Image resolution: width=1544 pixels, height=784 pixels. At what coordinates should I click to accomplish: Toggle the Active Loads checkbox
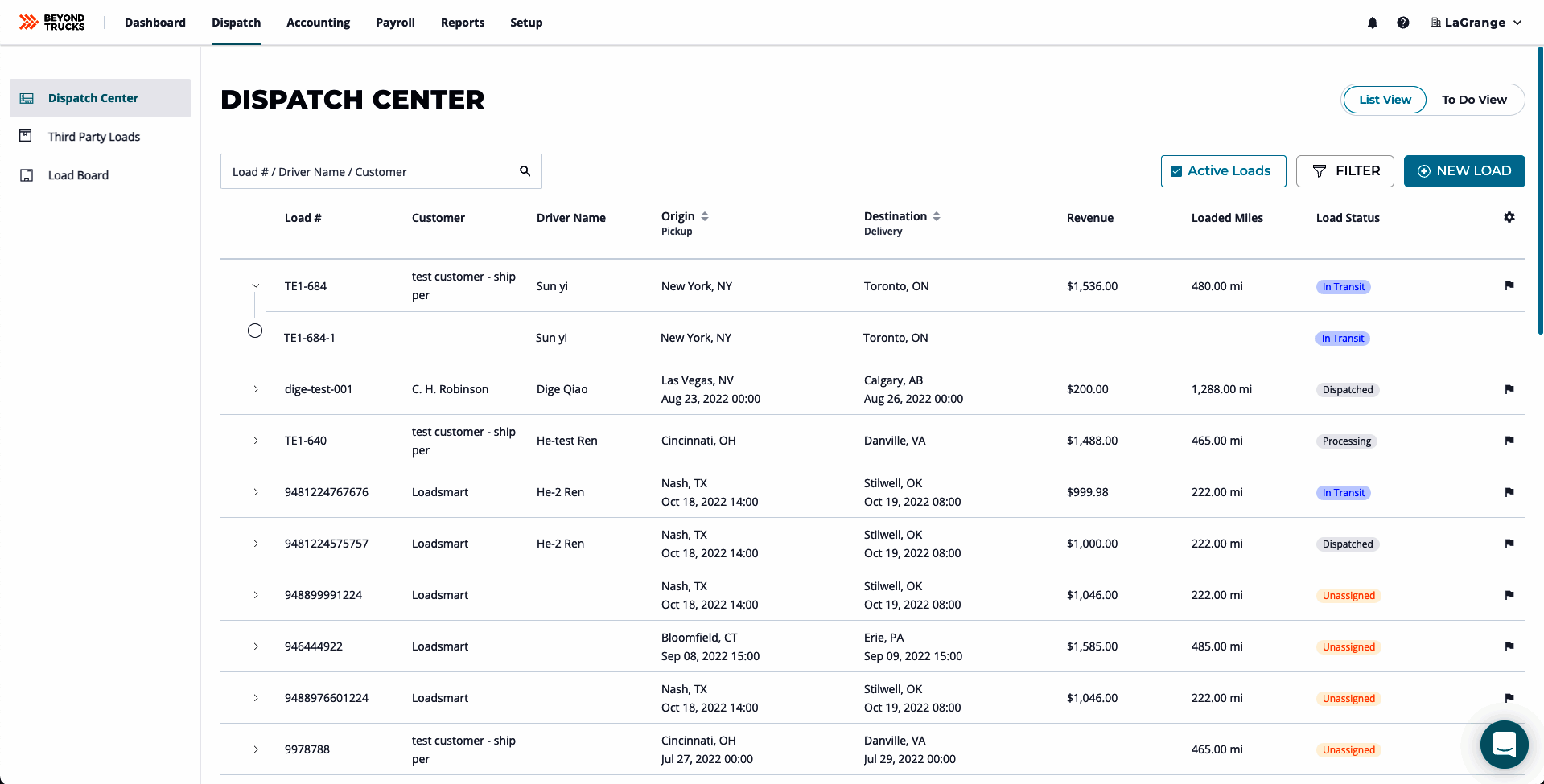point(1176,171)
